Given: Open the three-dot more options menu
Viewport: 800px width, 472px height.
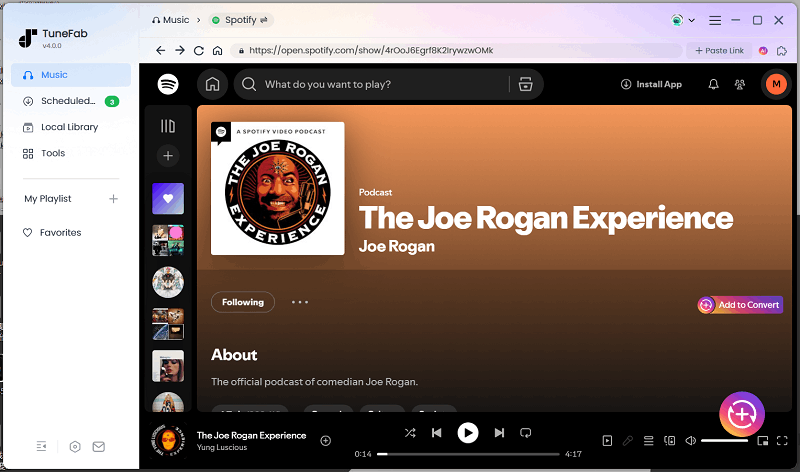Looking at the screenshot, I should click(x=300, y=302).
